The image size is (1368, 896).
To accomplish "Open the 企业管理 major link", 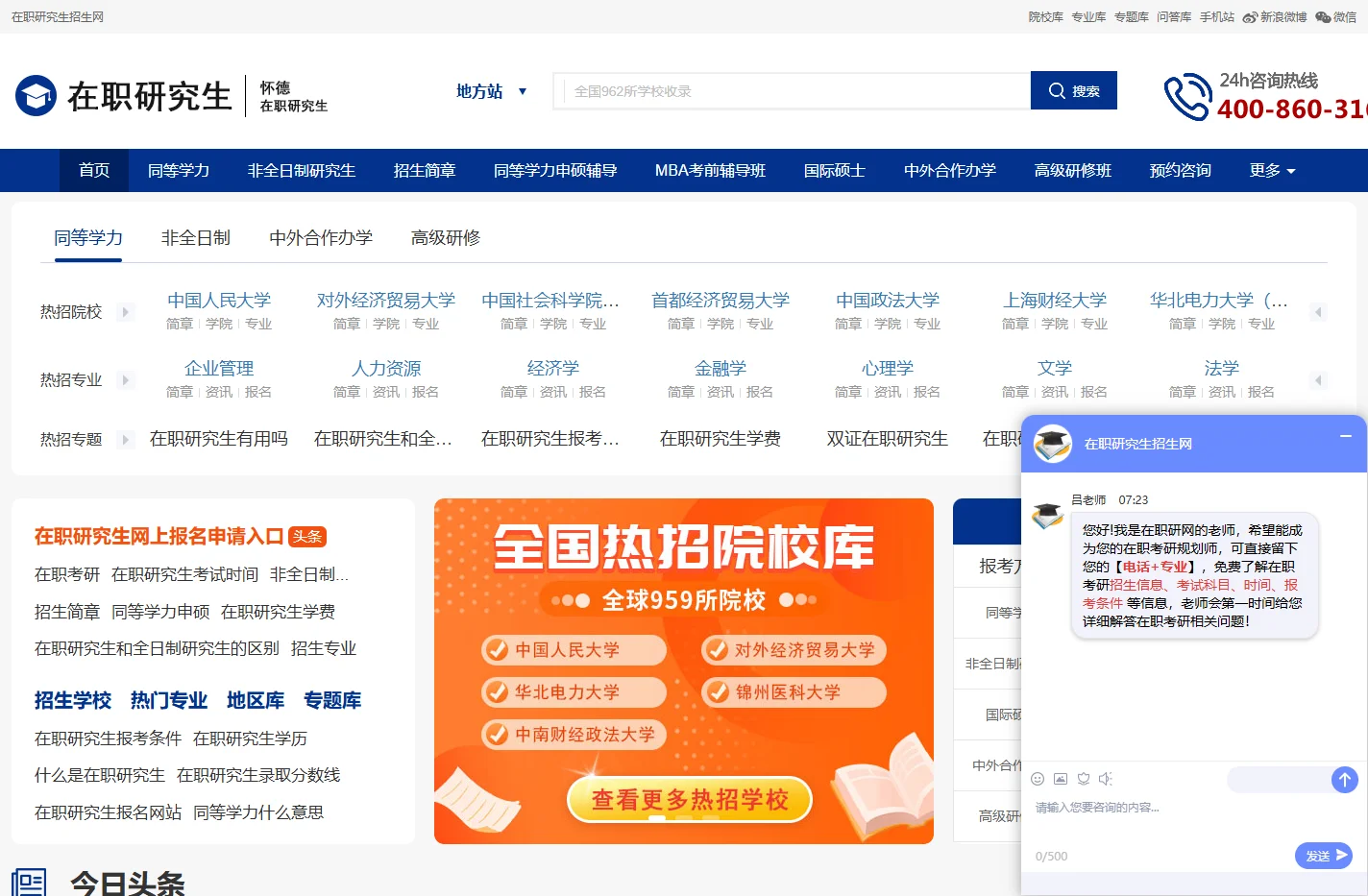I will 219,369.
